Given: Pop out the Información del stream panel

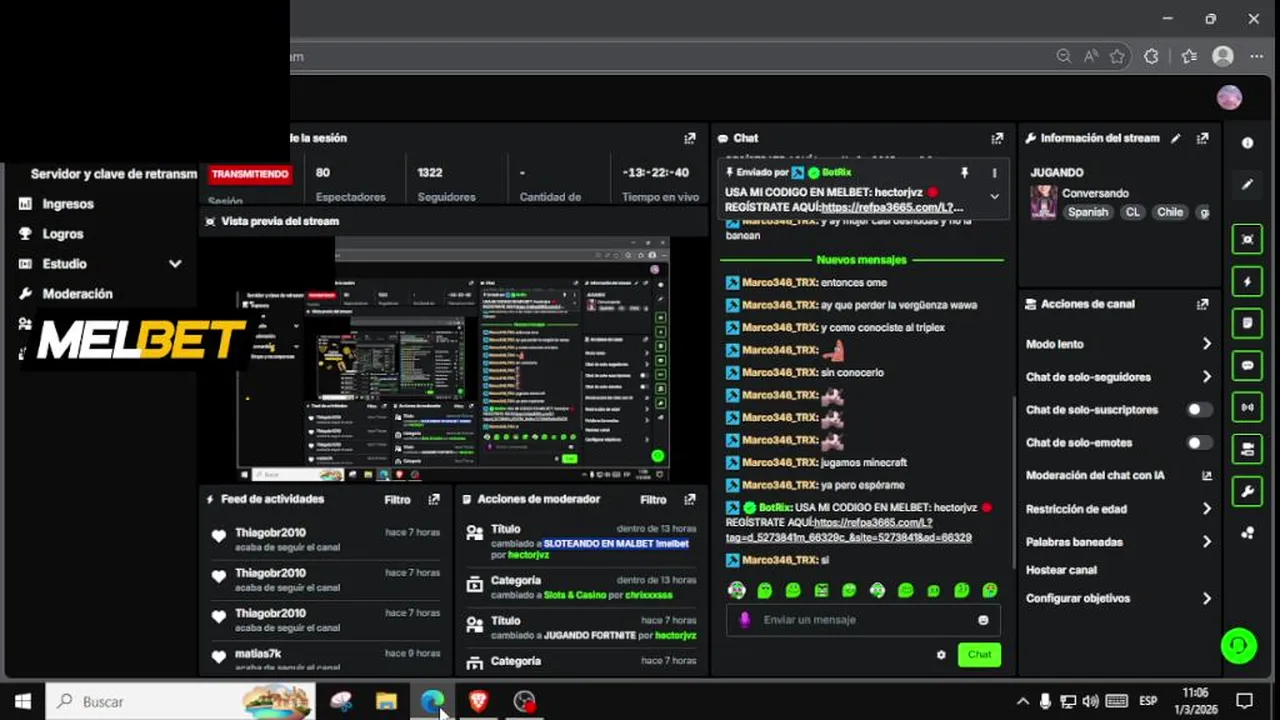Looking at the screenshot, I should tap(1203, 138).
